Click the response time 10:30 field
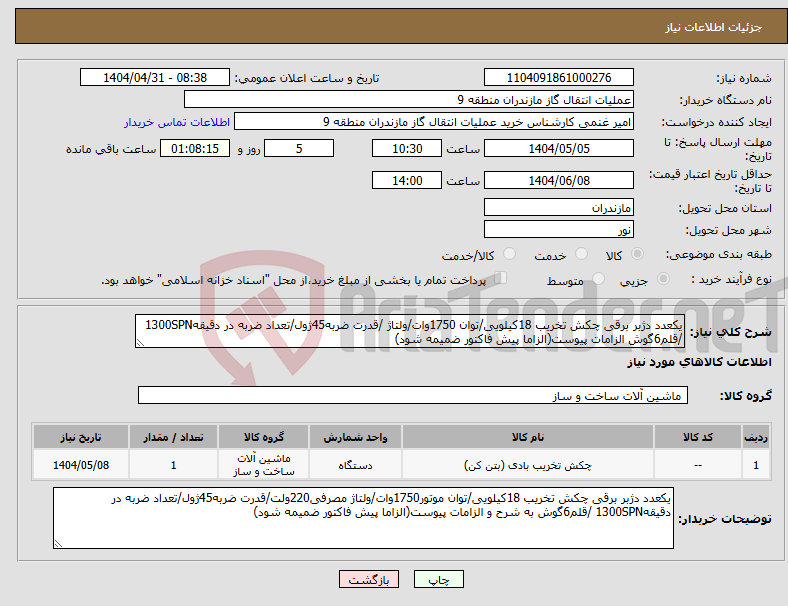Screen dimensions: 788x606 [407, 148]
